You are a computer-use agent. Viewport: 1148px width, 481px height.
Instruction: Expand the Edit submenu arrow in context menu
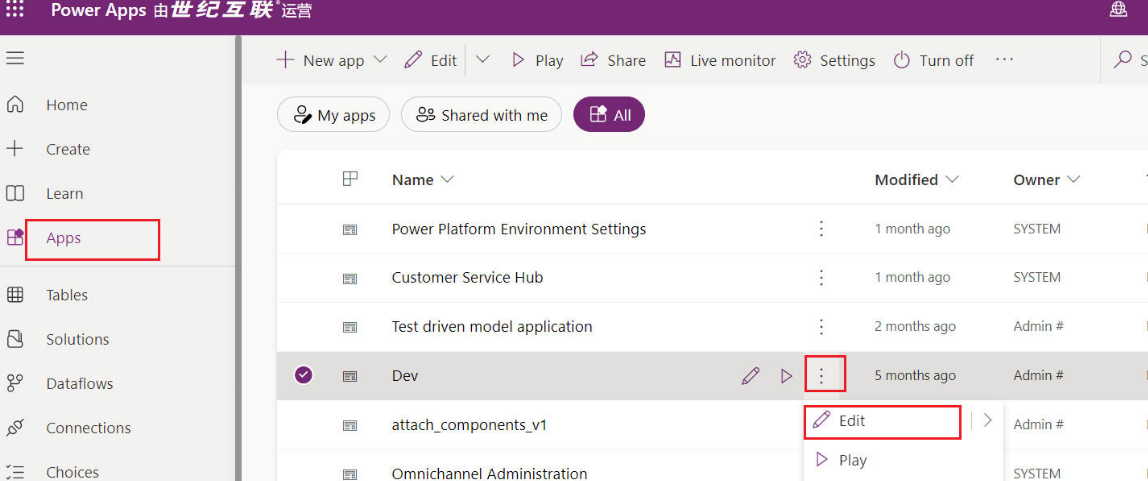[988, 420]
